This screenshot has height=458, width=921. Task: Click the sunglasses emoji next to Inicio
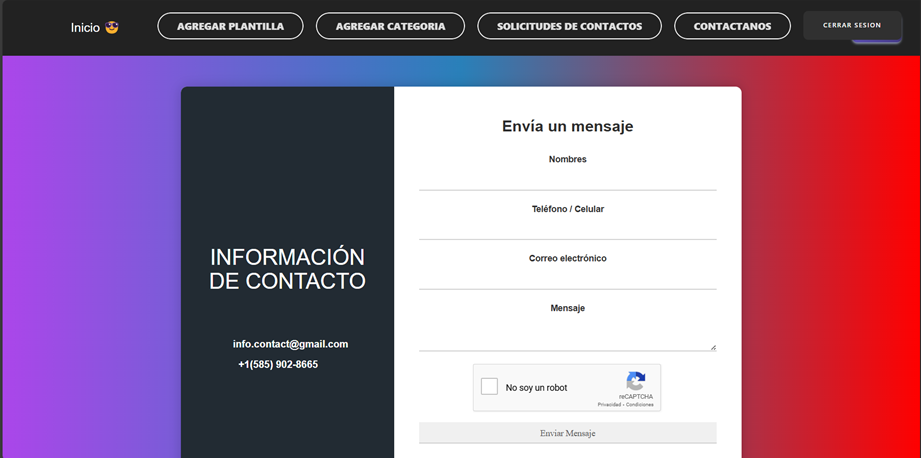click(x=112, y=27)
